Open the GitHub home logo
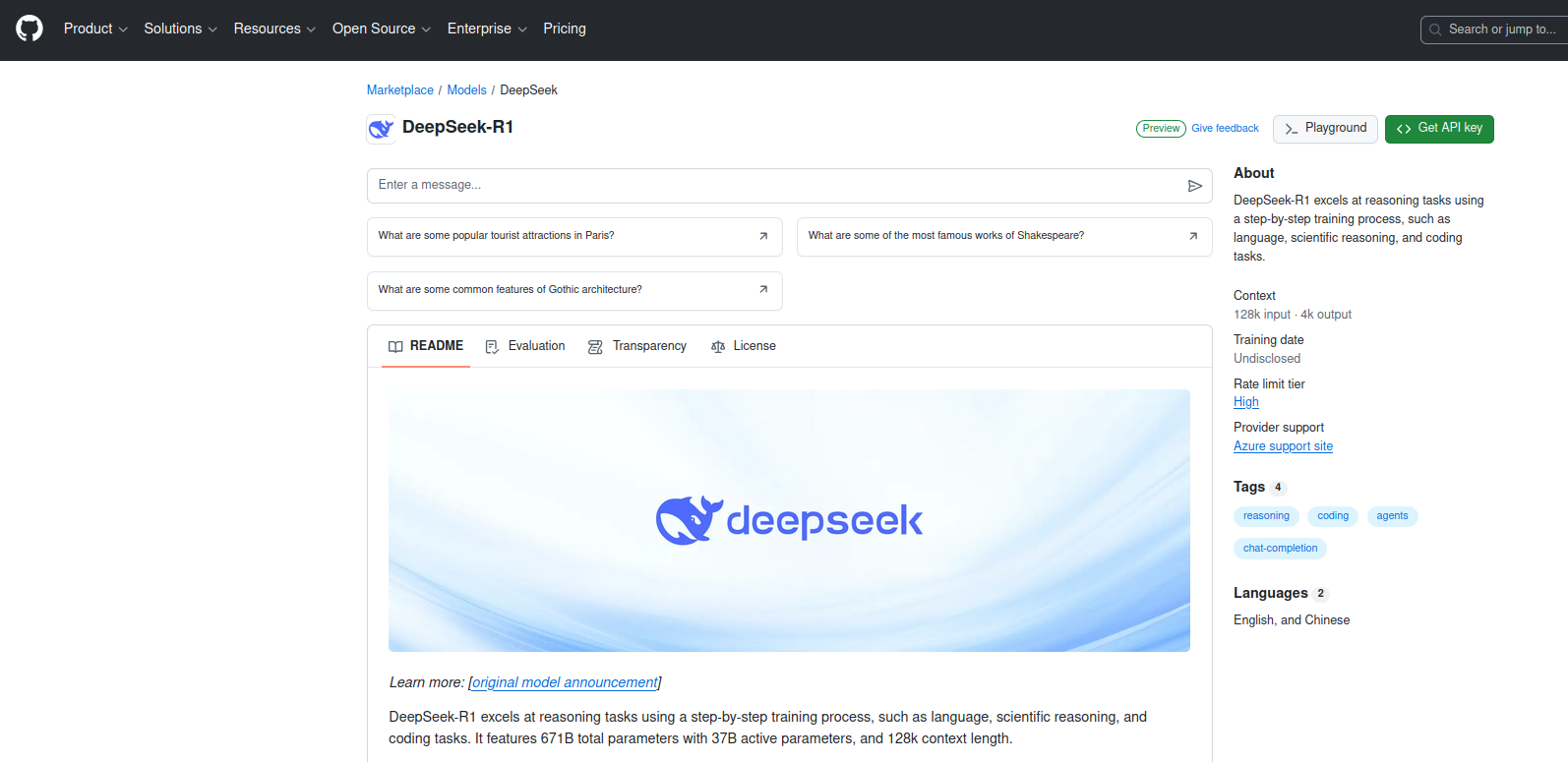The height and width of the screenshot is (762, 1568). point(30,29)
